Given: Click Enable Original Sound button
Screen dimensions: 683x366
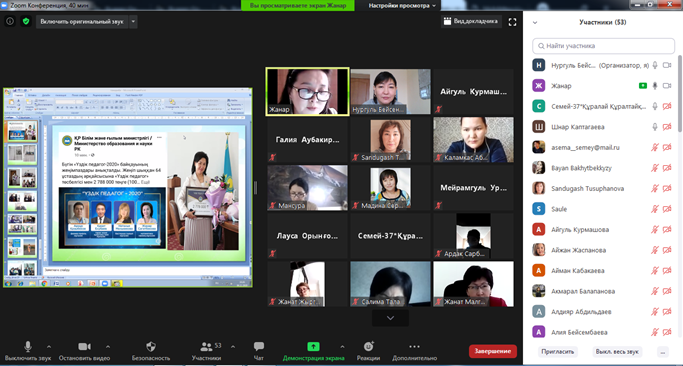Looking at the screenshot, I should coord(82,21).
